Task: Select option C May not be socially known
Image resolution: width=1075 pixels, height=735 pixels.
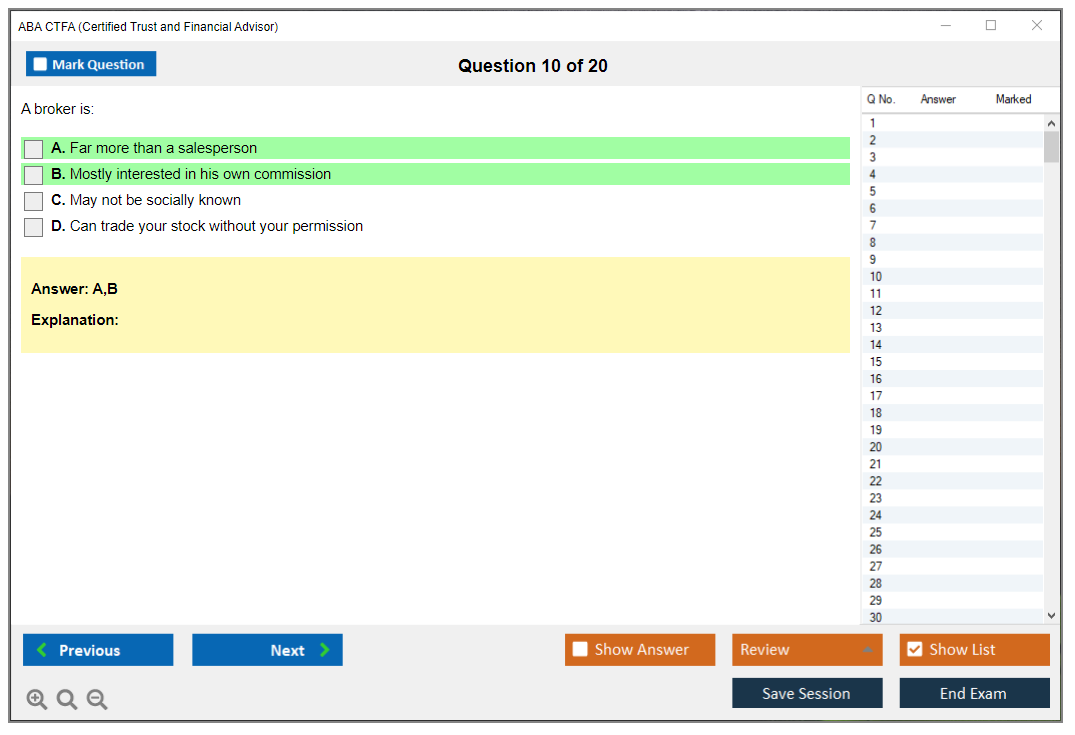Action: pyautogui.click(x=34, y=201)
